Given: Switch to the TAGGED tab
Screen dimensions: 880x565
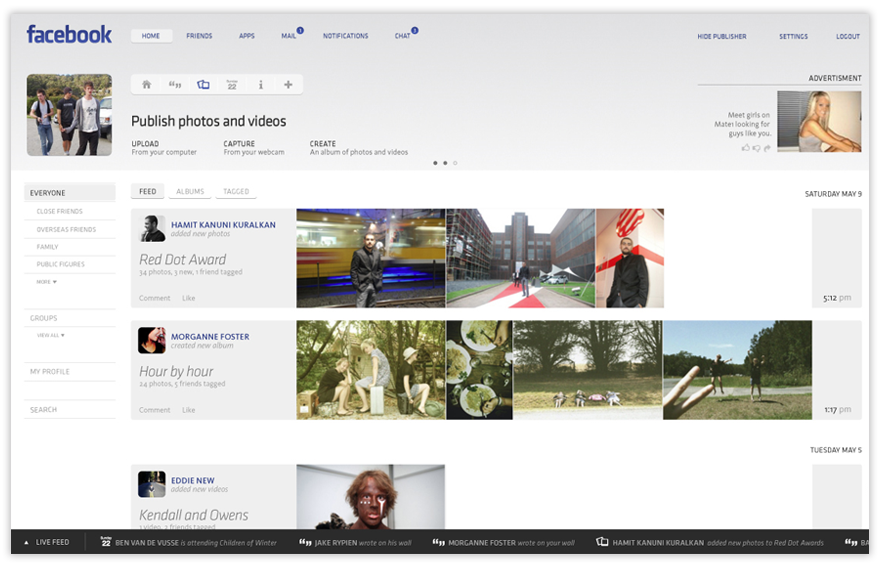Looking at the screenshot, I should click(236, 191).
